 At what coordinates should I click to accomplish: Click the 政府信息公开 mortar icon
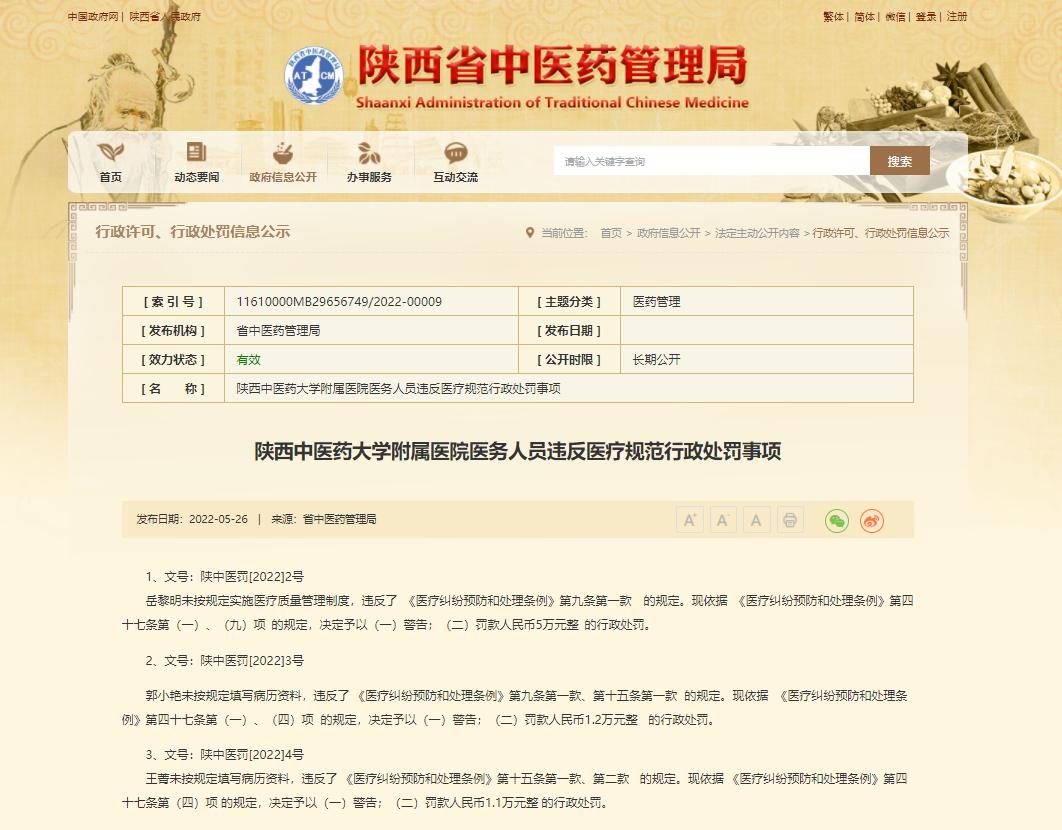point(282,152)
